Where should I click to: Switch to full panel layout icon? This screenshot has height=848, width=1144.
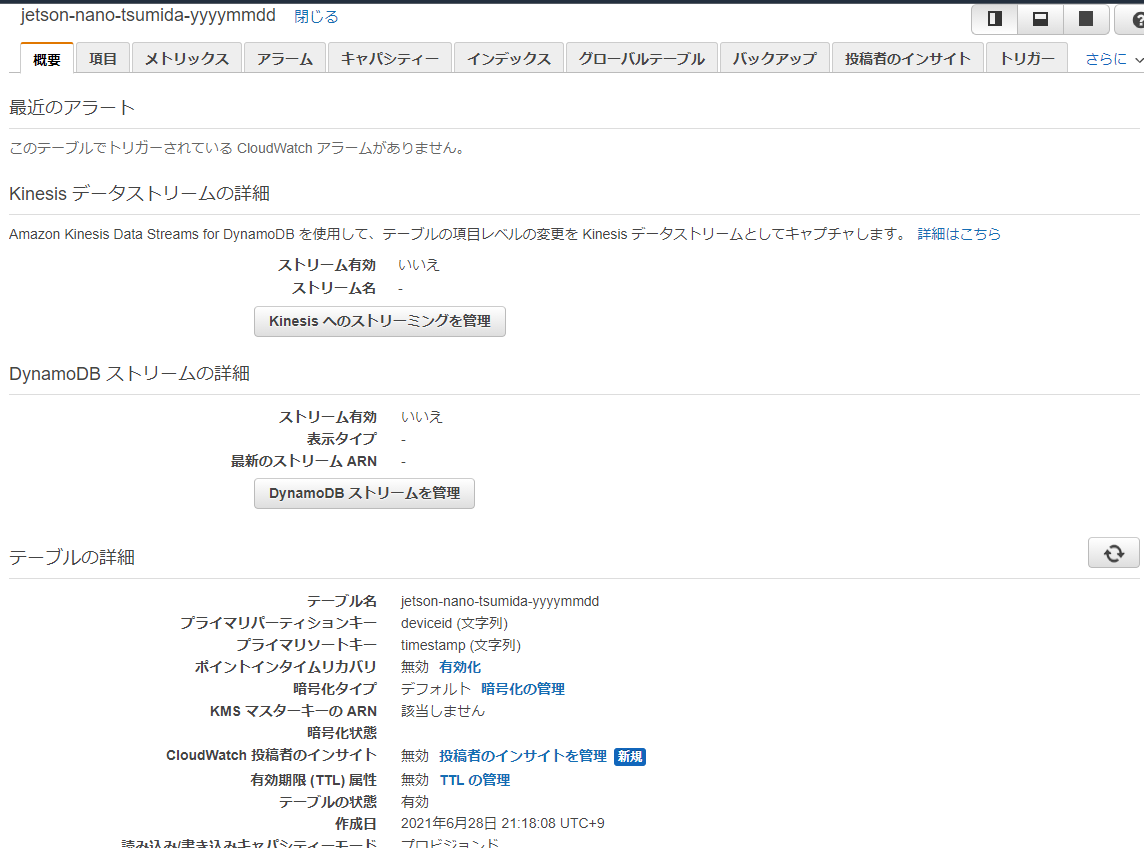click(1086, 19)
